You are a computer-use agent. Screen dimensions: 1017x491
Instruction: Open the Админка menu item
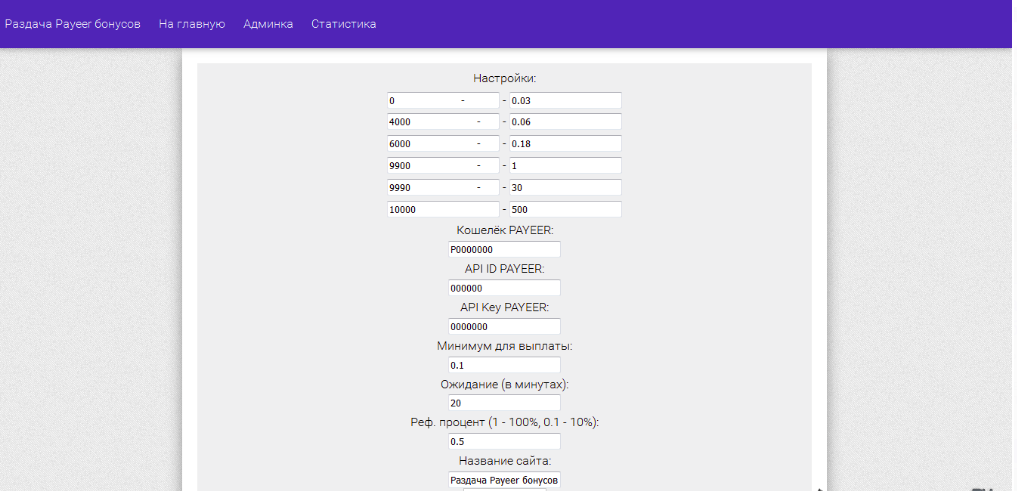(268, 24)
